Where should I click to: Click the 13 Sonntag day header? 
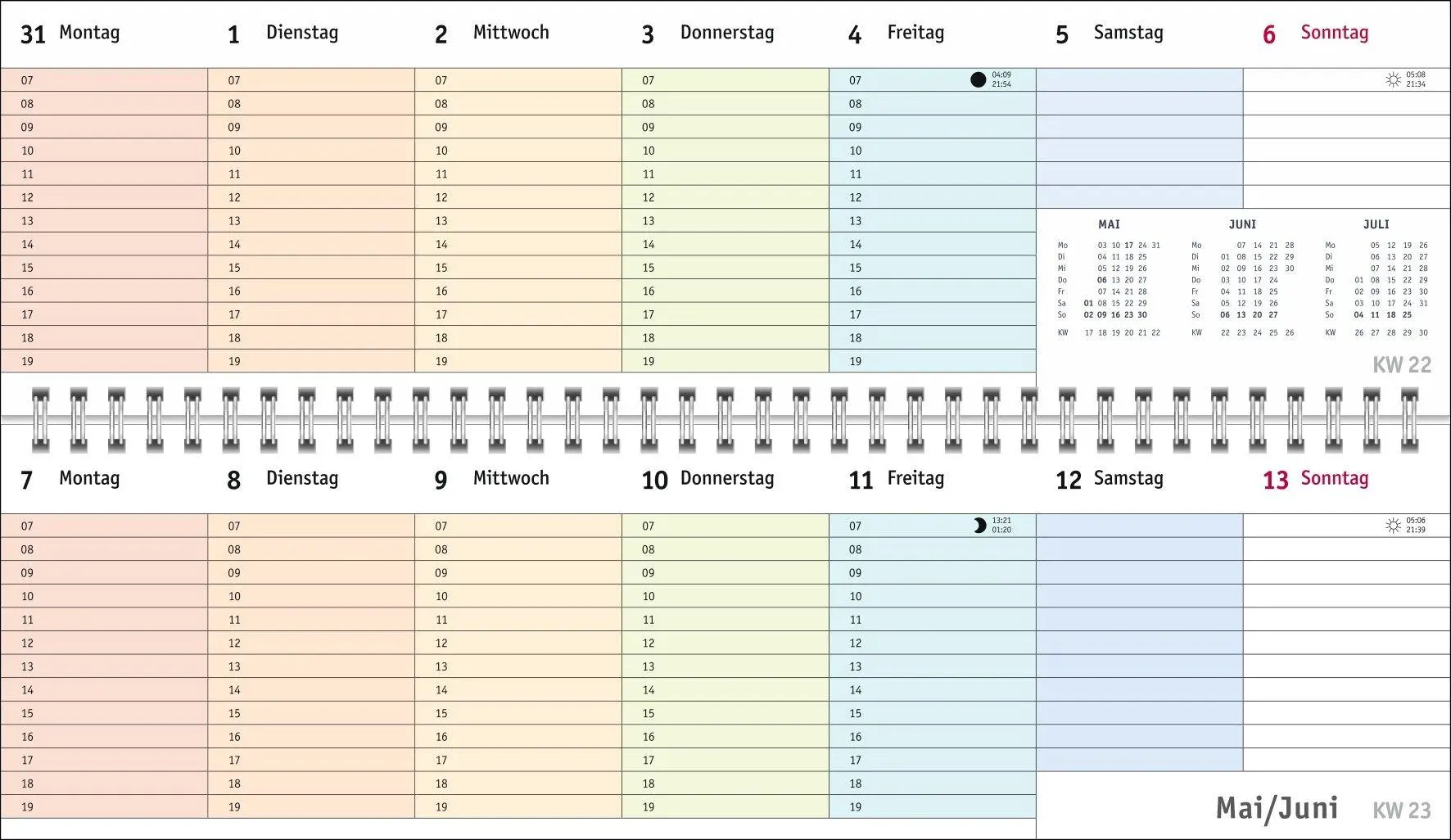click(1315, 479)
